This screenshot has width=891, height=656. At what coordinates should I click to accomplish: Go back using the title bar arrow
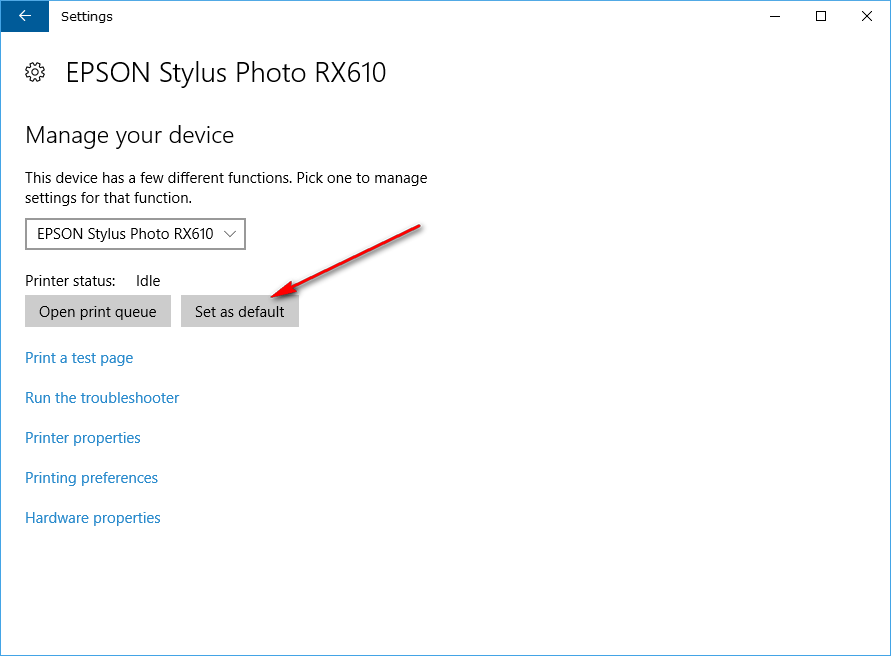(25, 16)
